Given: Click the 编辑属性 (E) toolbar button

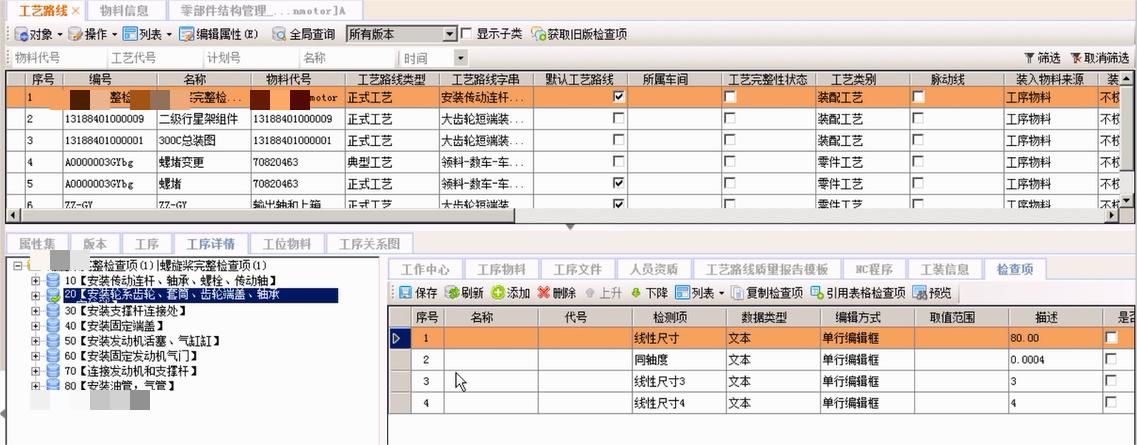Looking at the screenshot, I should pyautogui.click(x=218, y=34).
